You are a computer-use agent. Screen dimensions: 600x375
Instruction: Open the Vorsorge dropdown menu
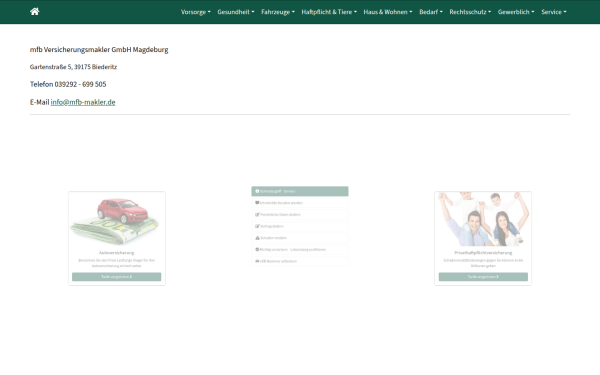tap(196, 12)
